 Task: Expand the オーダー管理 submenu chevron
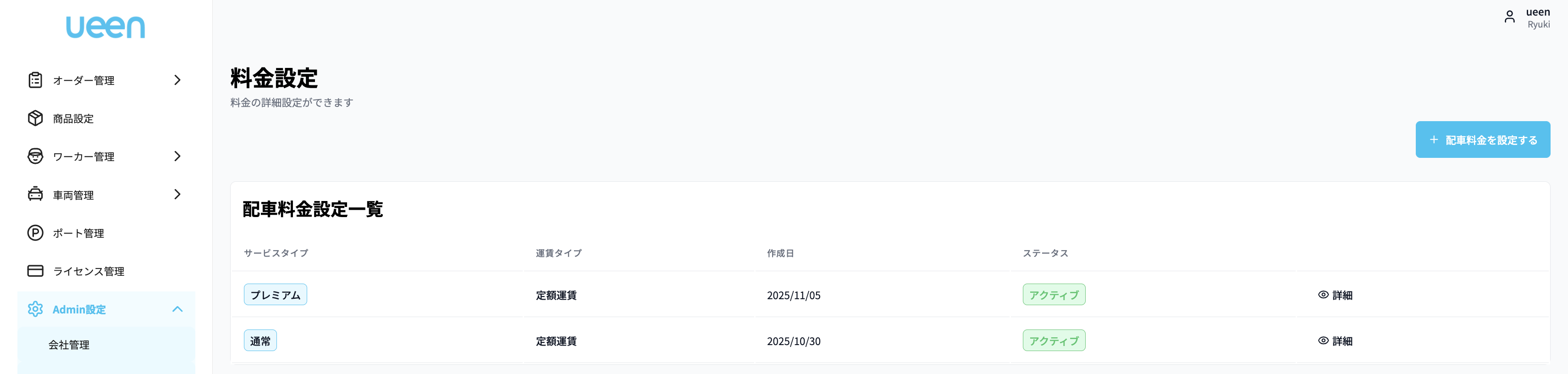point(177,80)
